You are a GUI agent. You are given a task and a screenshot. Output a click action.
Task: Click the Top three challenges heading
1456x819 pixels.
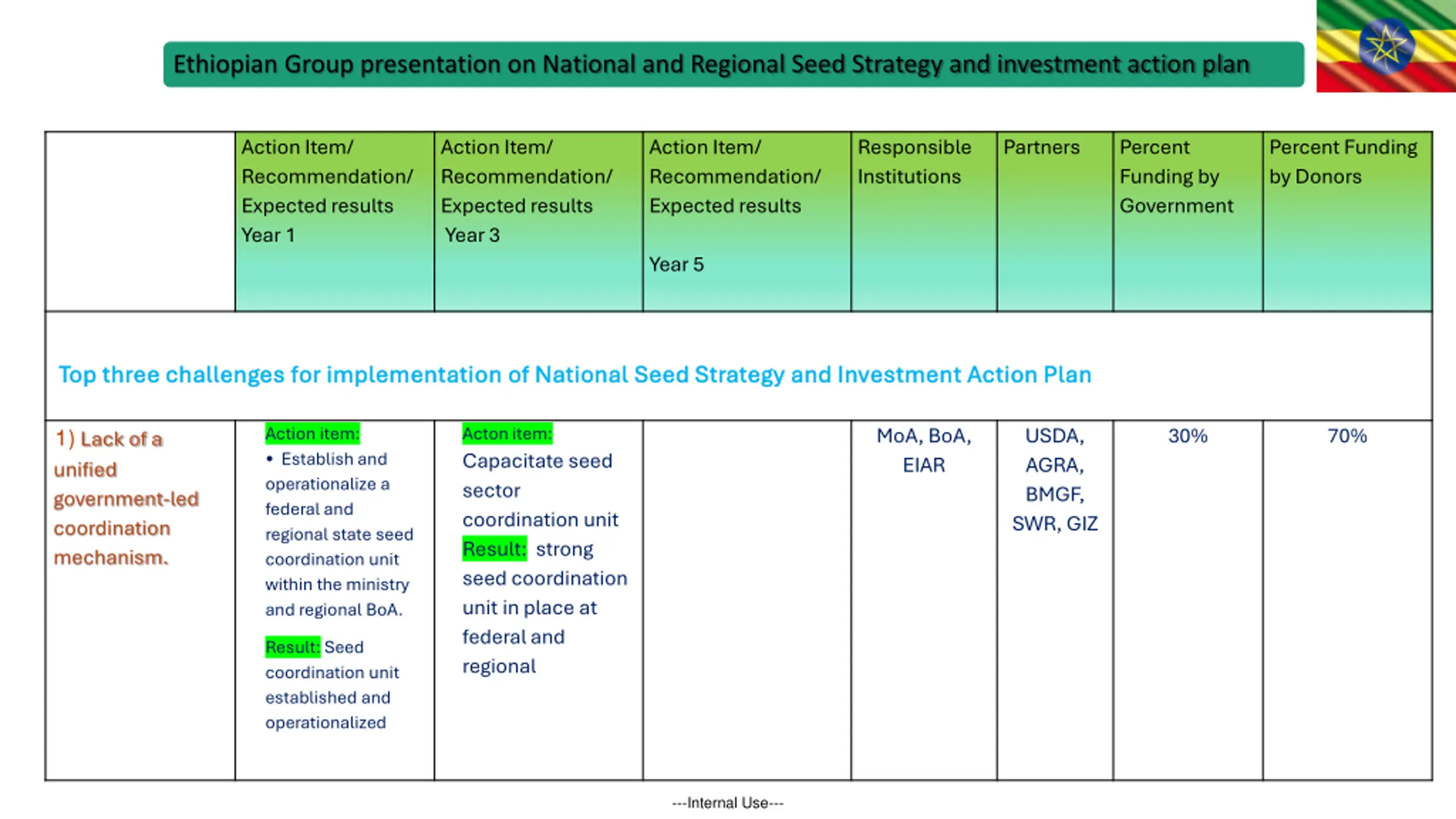coord(574,375)
